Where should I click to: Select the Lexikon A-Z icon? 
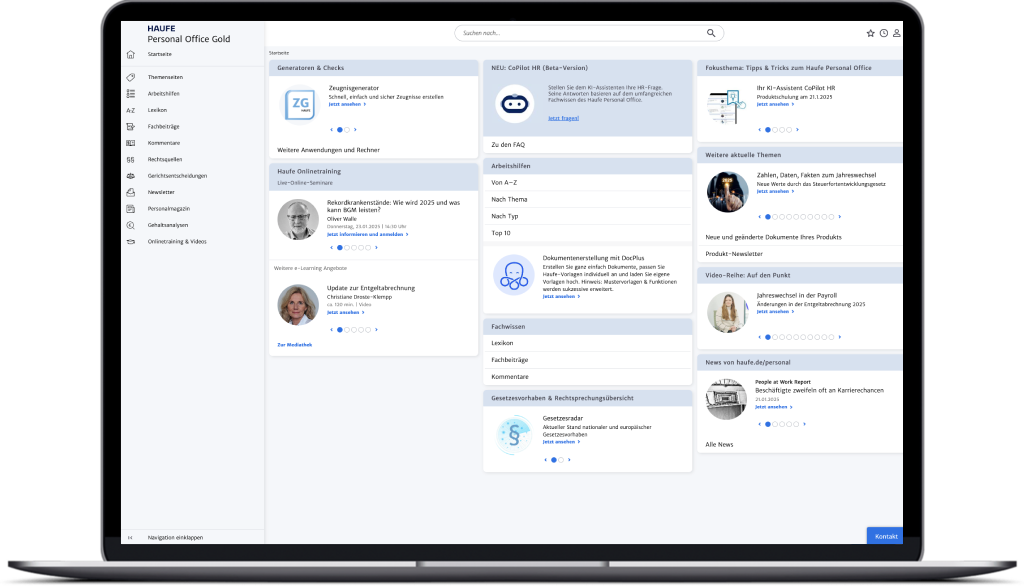coord(131,110)
